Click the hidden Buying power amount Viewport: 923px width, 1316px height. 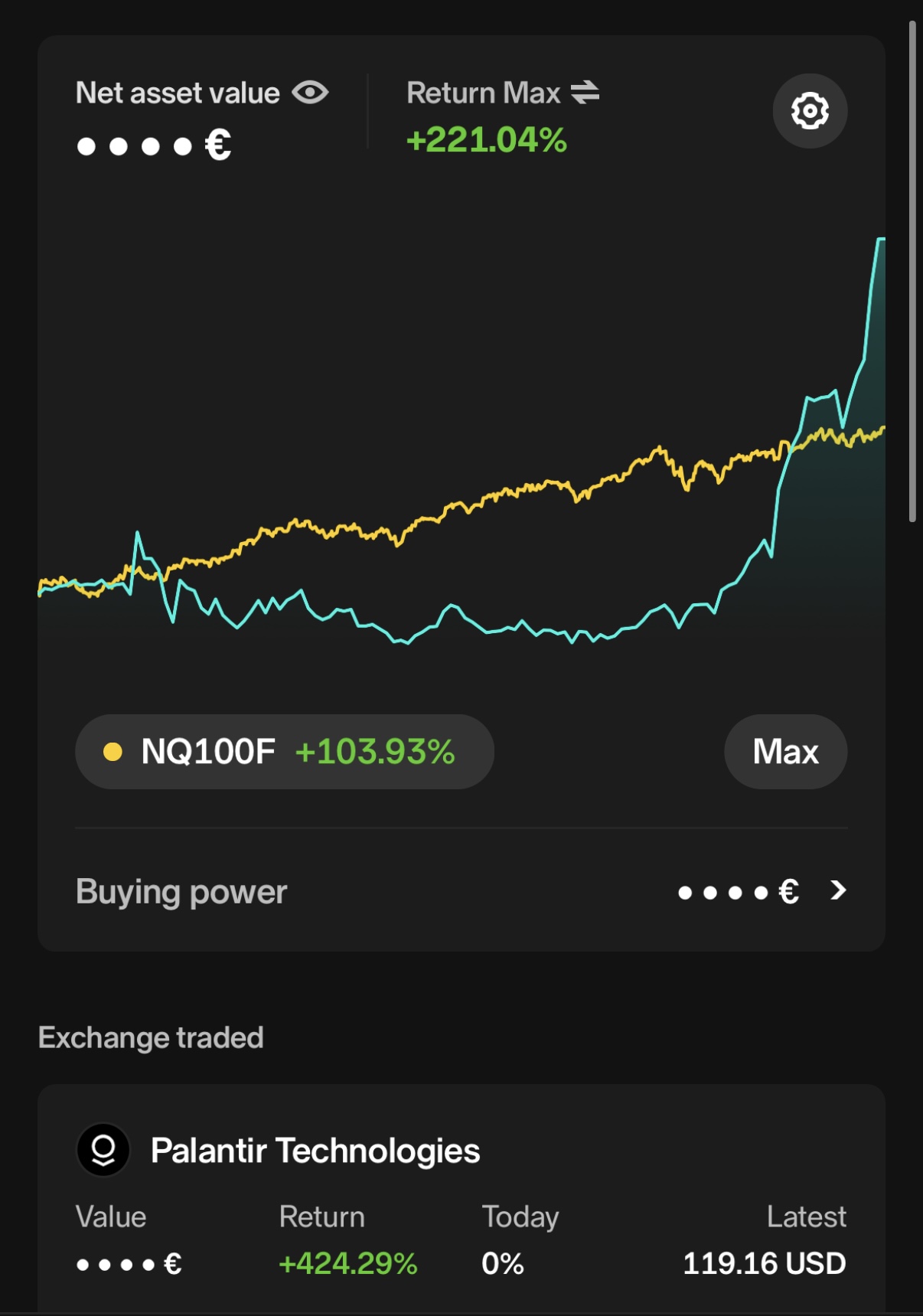tap(739, 892)
